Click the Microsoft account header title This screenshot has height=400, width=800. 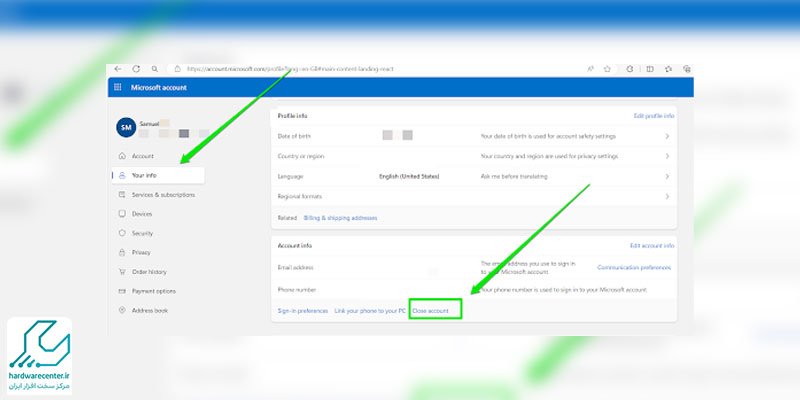pos(159,88)
